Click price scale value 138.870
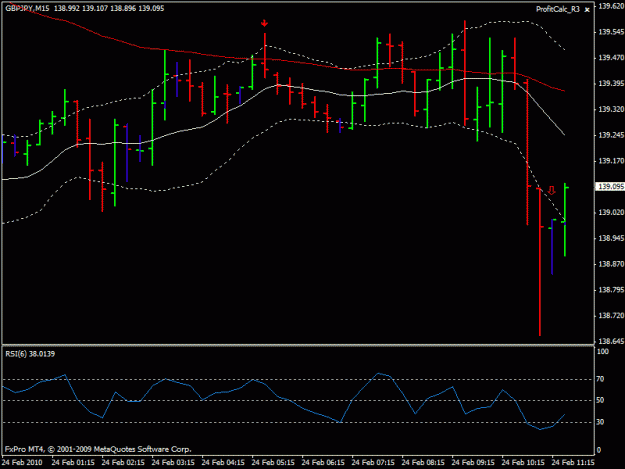The image size is (625, 469). tap(611, 264)
